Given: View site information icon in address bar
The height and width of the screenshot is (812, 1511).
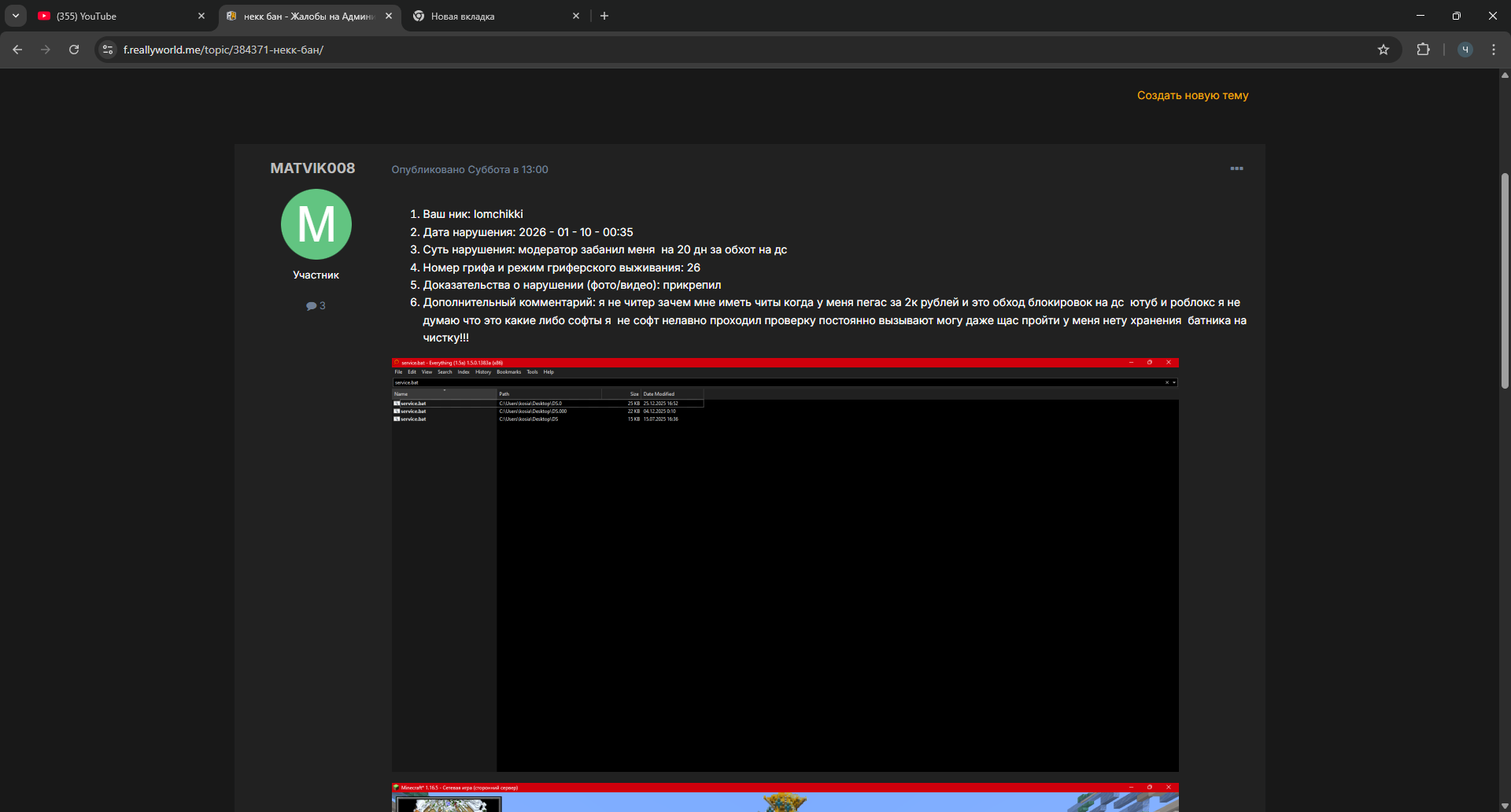Looking at the screenshot, I should coord(109,50).
